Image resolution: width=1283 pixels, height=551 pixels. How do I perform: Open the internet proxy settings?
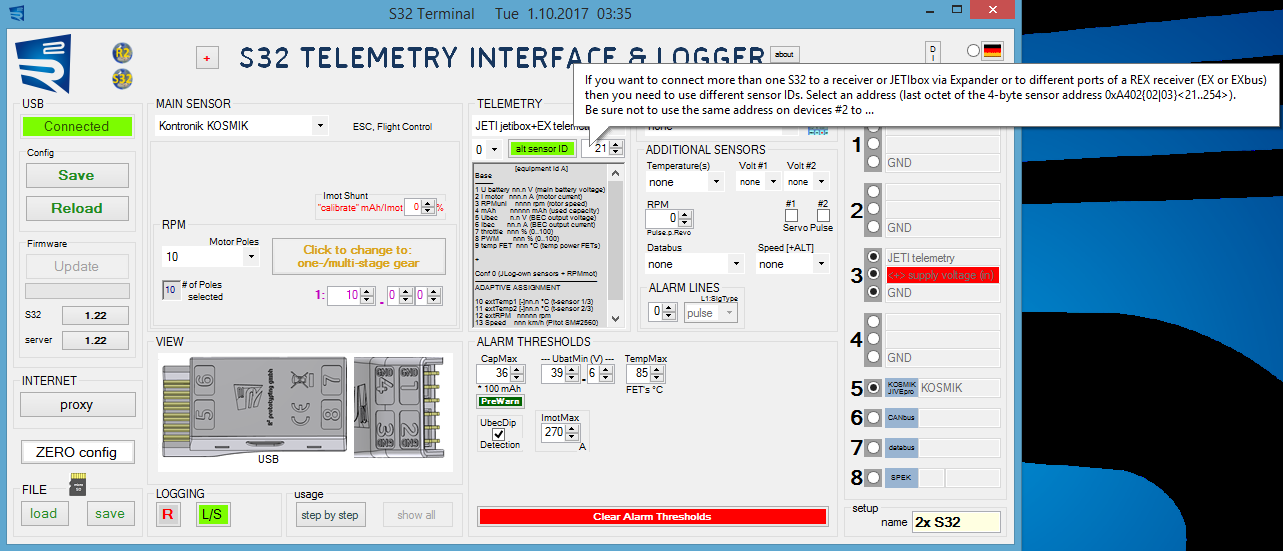tap(77, 405)
